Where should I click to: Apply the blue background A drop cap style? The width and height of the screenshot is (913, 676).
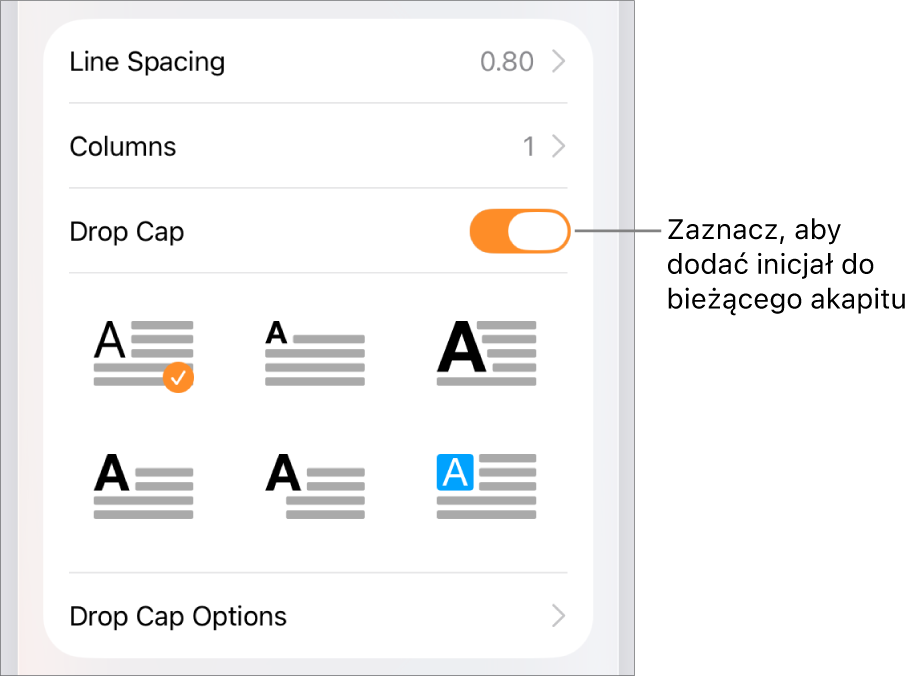click(x=487, y=487)
